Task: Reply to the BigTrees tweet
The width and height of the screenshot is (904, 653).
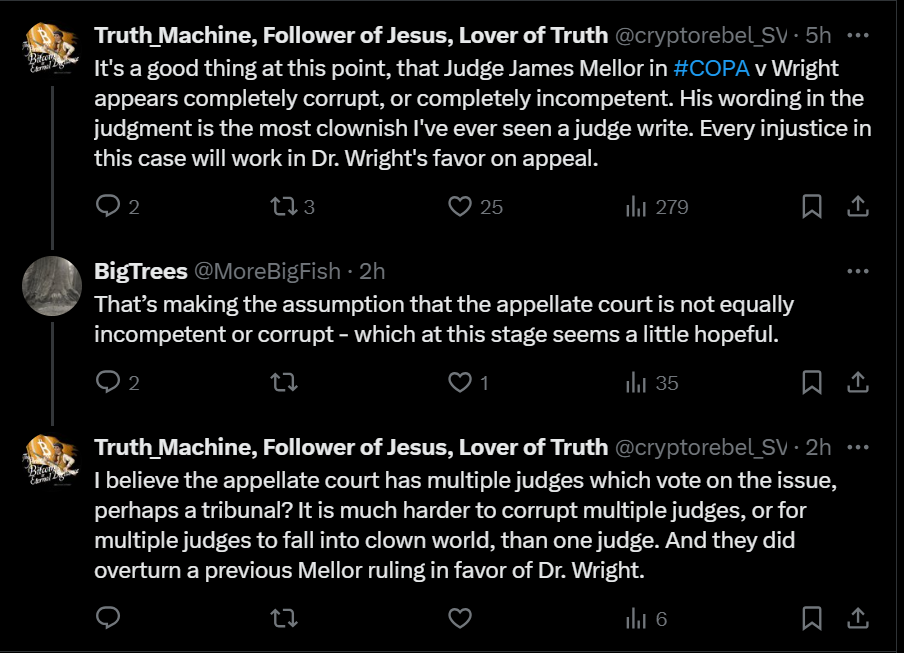Action: pos(108,383)
